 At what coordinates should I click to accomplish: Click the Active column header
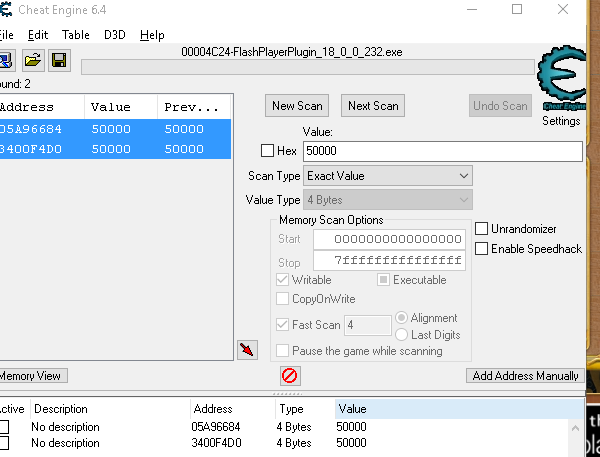[x=14, y=409]
